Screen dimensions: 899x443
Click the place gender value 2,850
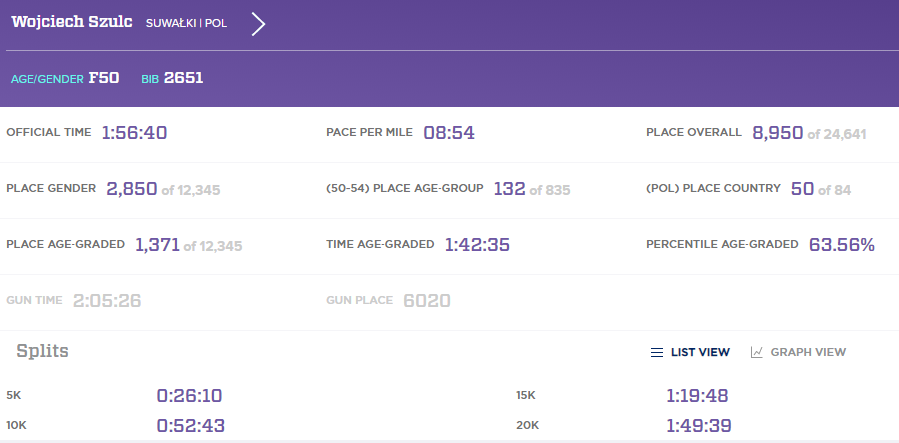(x=131, y=189)
